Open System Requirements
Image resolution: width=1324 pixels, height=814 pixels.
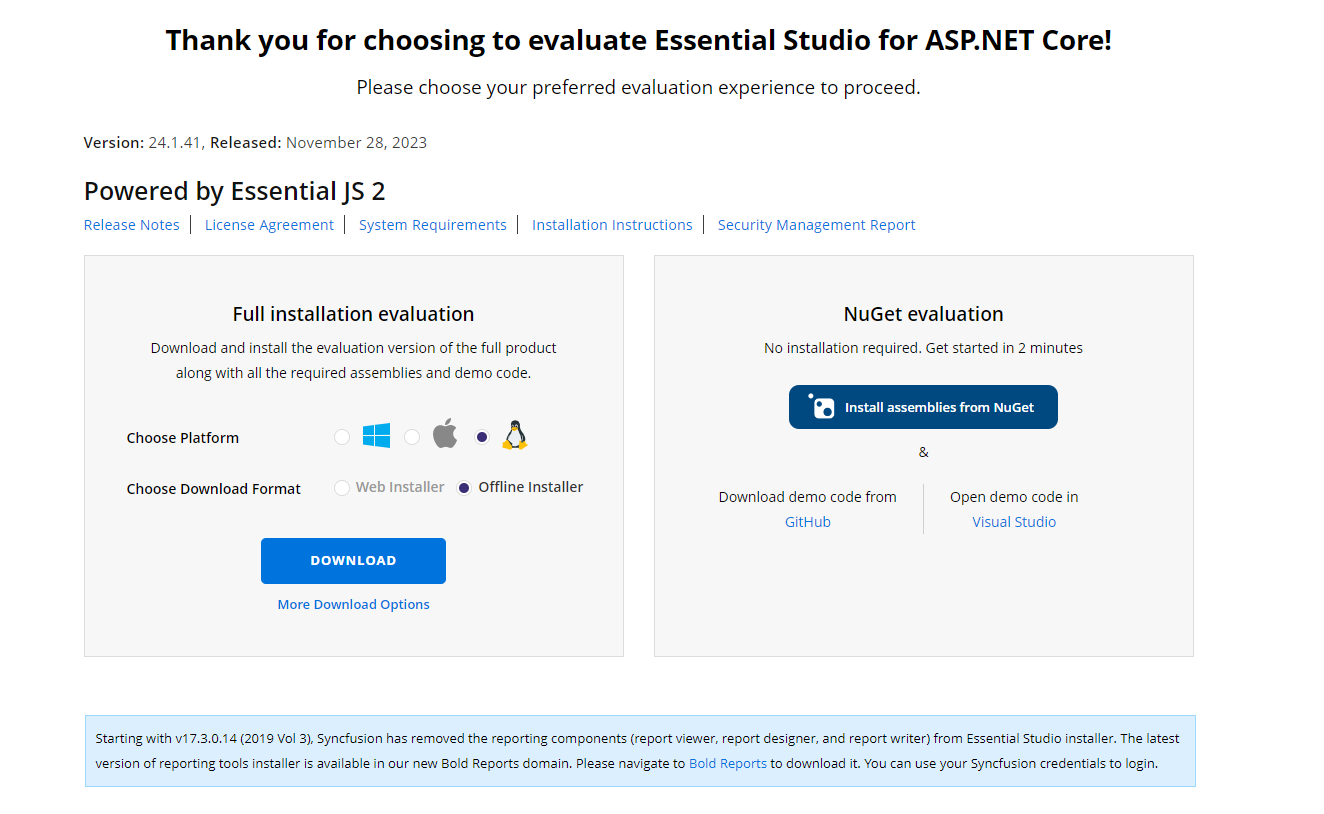pos(432,224)
